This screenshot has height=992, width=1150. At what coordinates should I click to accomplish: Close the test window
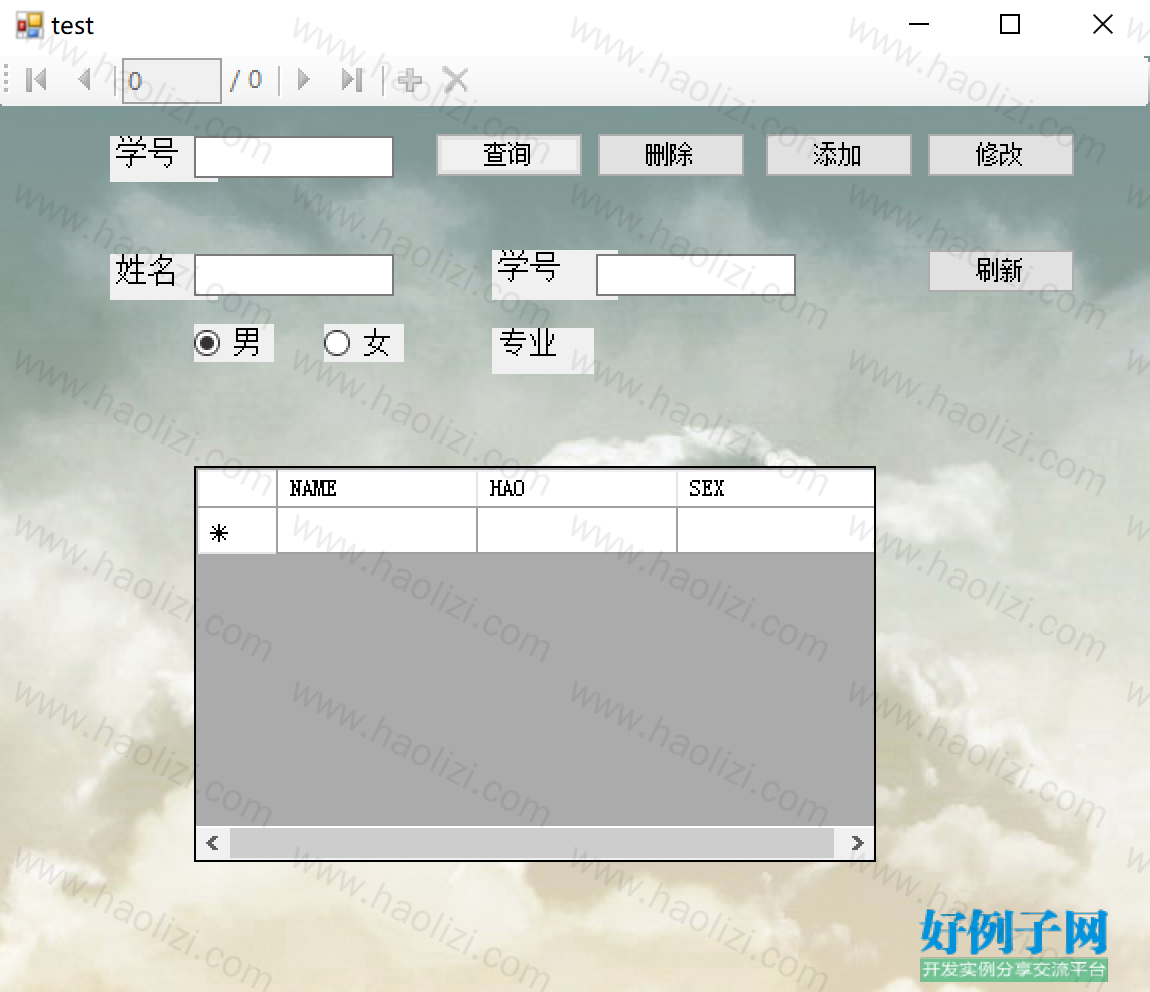pos(1102,24)
